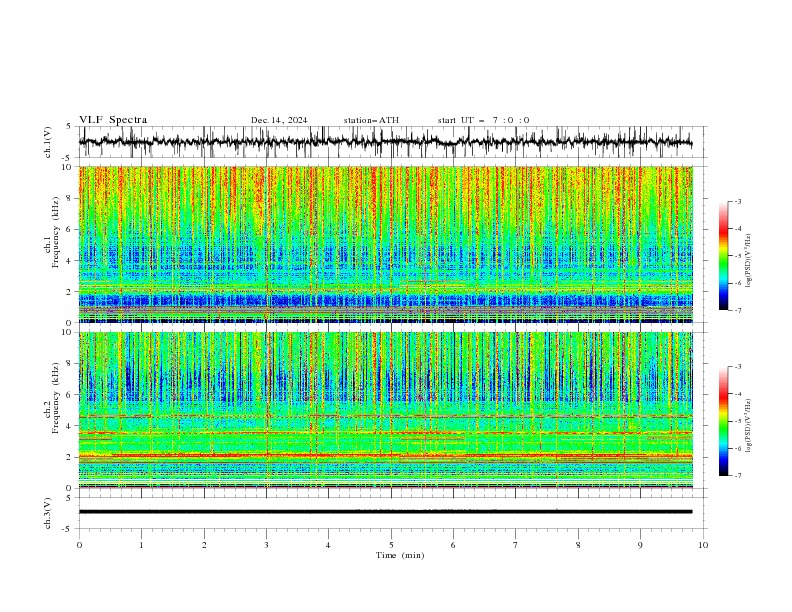Click the '3' tick on time axis

(x=266, y=545)
